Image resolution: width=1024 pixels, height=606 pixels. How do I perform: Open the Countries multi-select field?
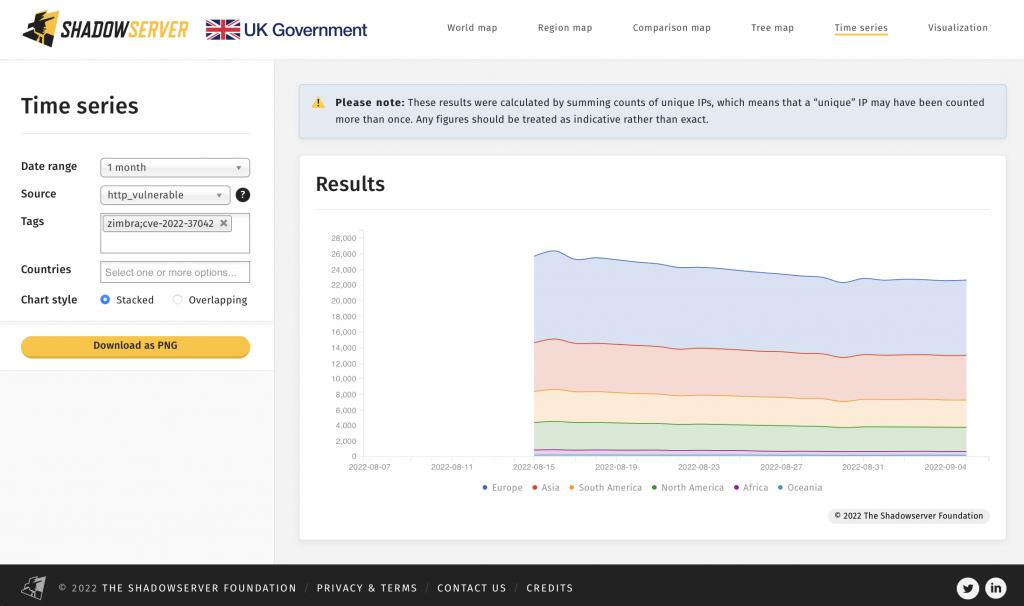click(175, 272)
